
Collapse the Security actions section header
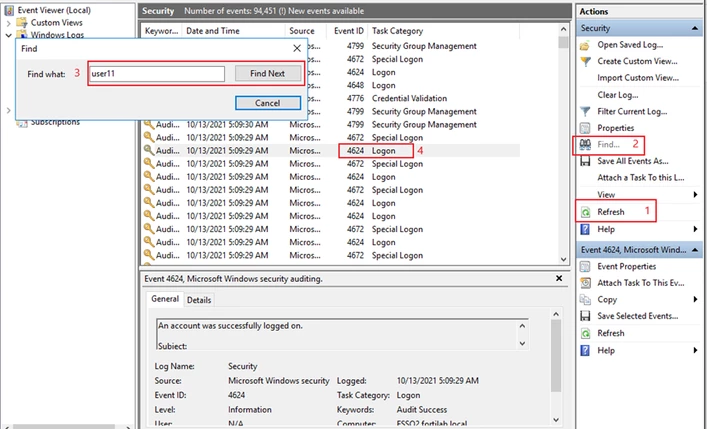[x=694, y=28]
